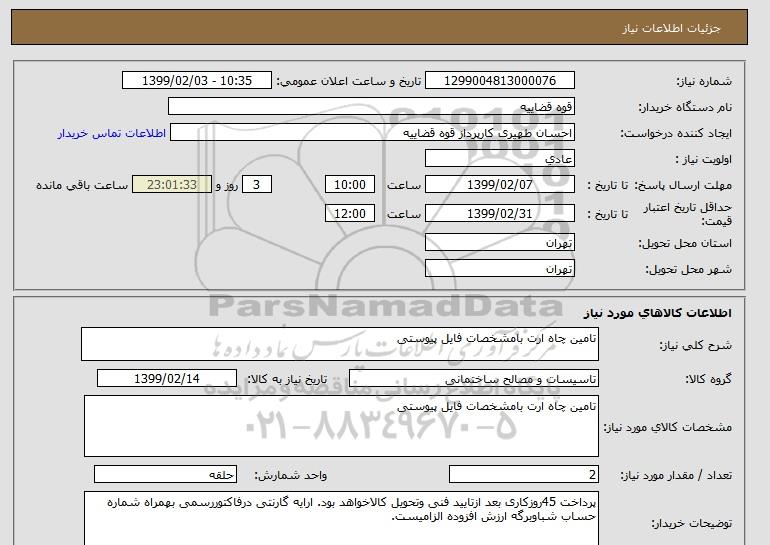Viewport: 770px width, 545px height.
Task: Click the label گروه کالا
Action: (708, 379)
